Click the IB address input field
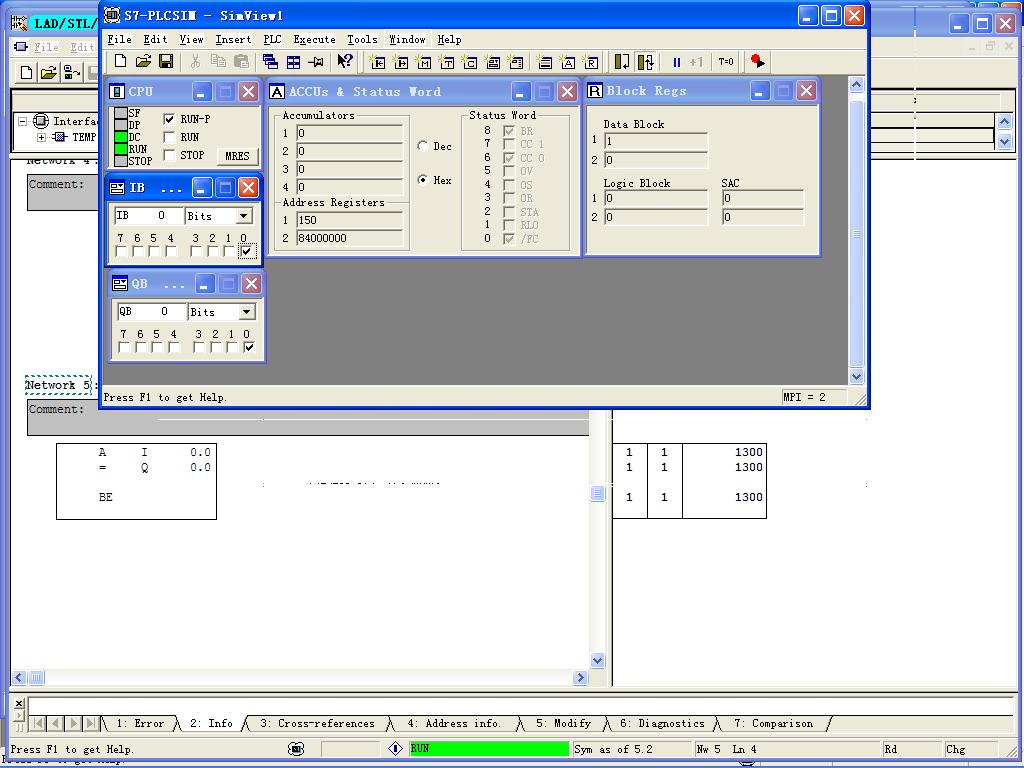 [148, 216]
